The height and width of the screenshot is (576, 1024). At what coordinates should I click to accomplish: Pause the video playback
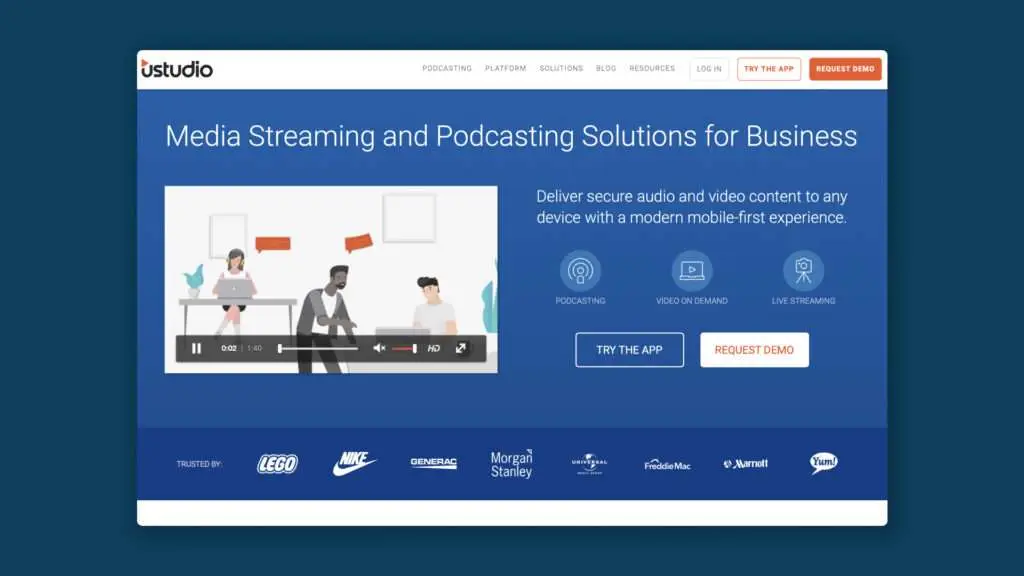click(196, 348)
